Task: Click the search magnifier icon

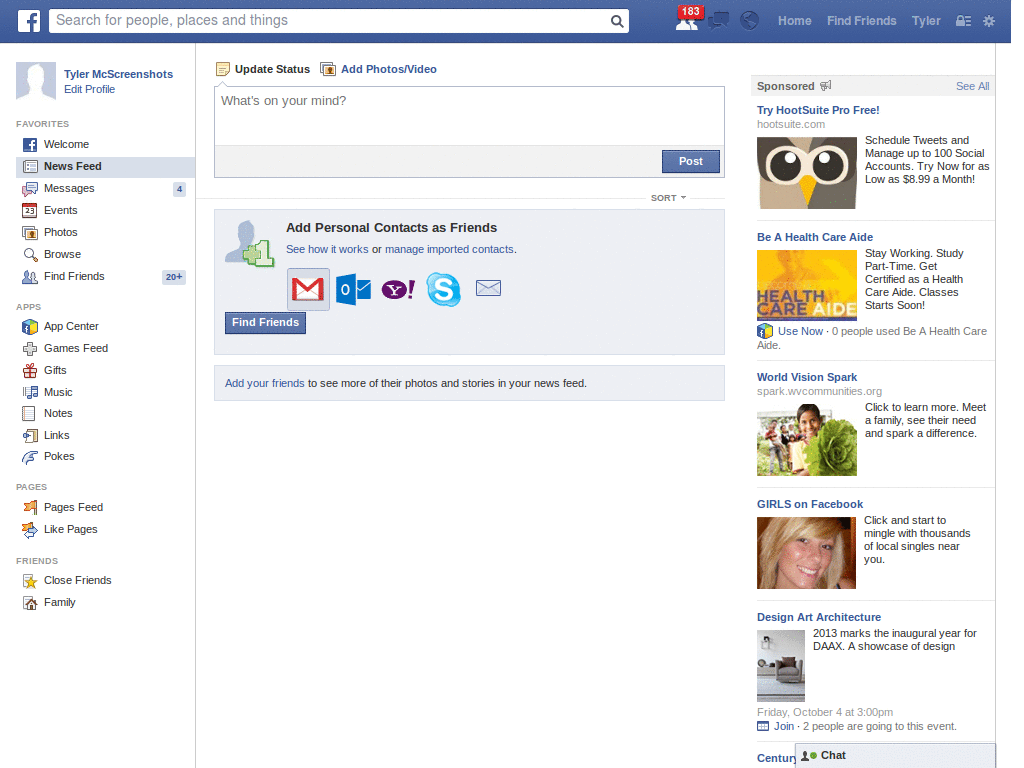Action: [x=616, y=21]
